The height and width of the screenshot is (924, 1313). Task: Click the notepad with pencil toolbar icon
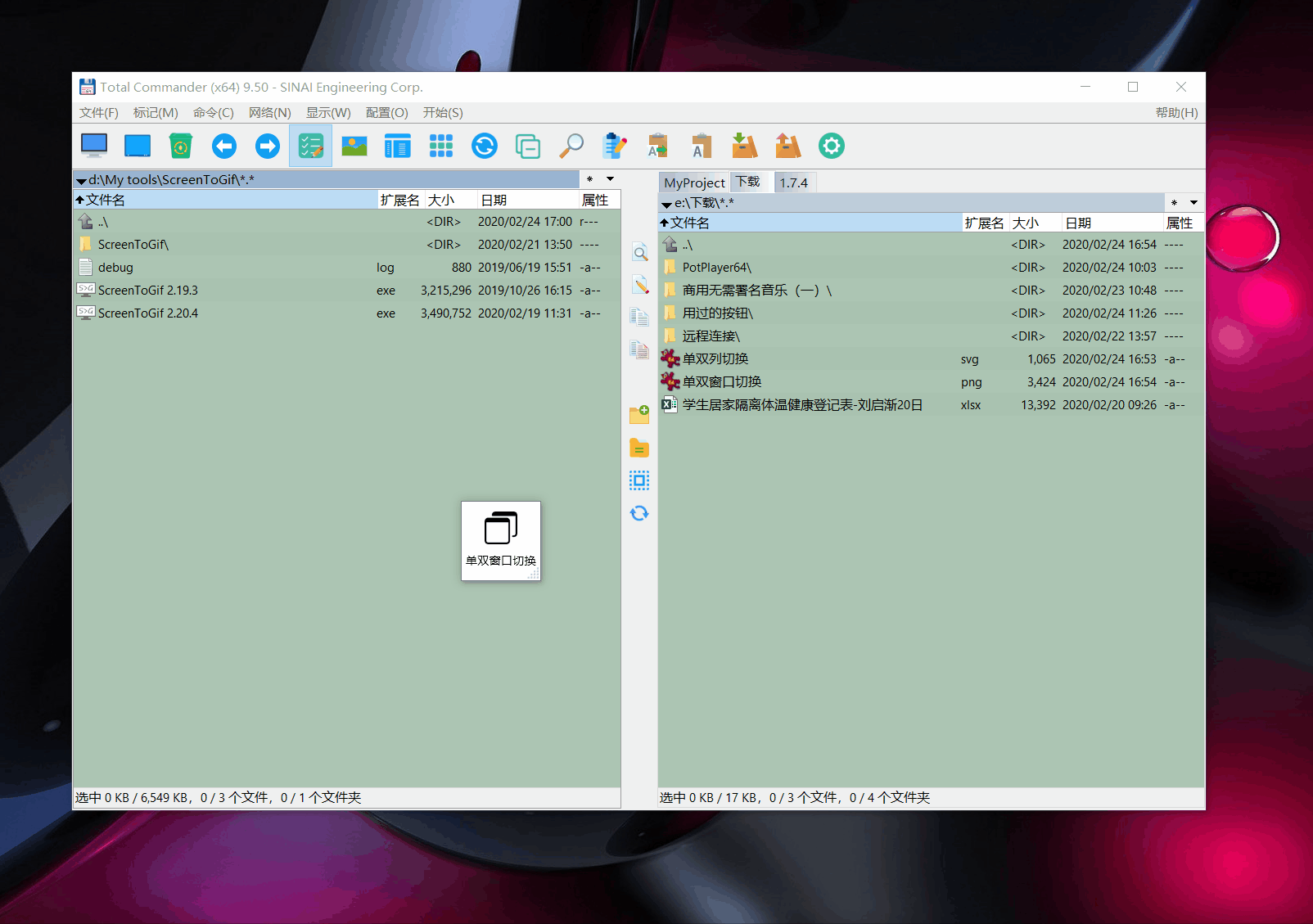(x=614, y=146)
